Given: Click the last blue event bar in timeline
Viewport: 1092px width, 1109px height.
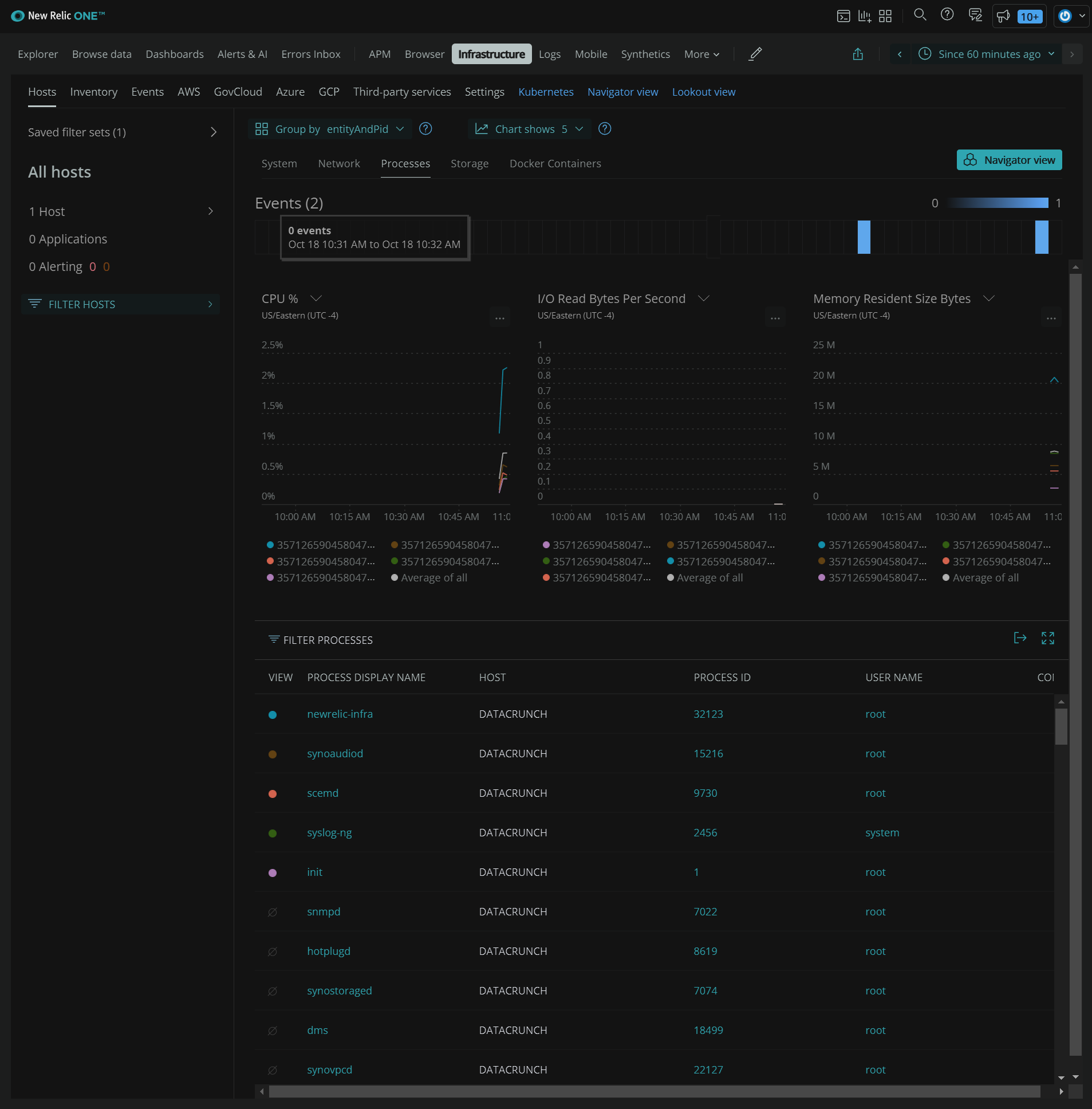Looking at the screenshot, I should click(1042, 237).
